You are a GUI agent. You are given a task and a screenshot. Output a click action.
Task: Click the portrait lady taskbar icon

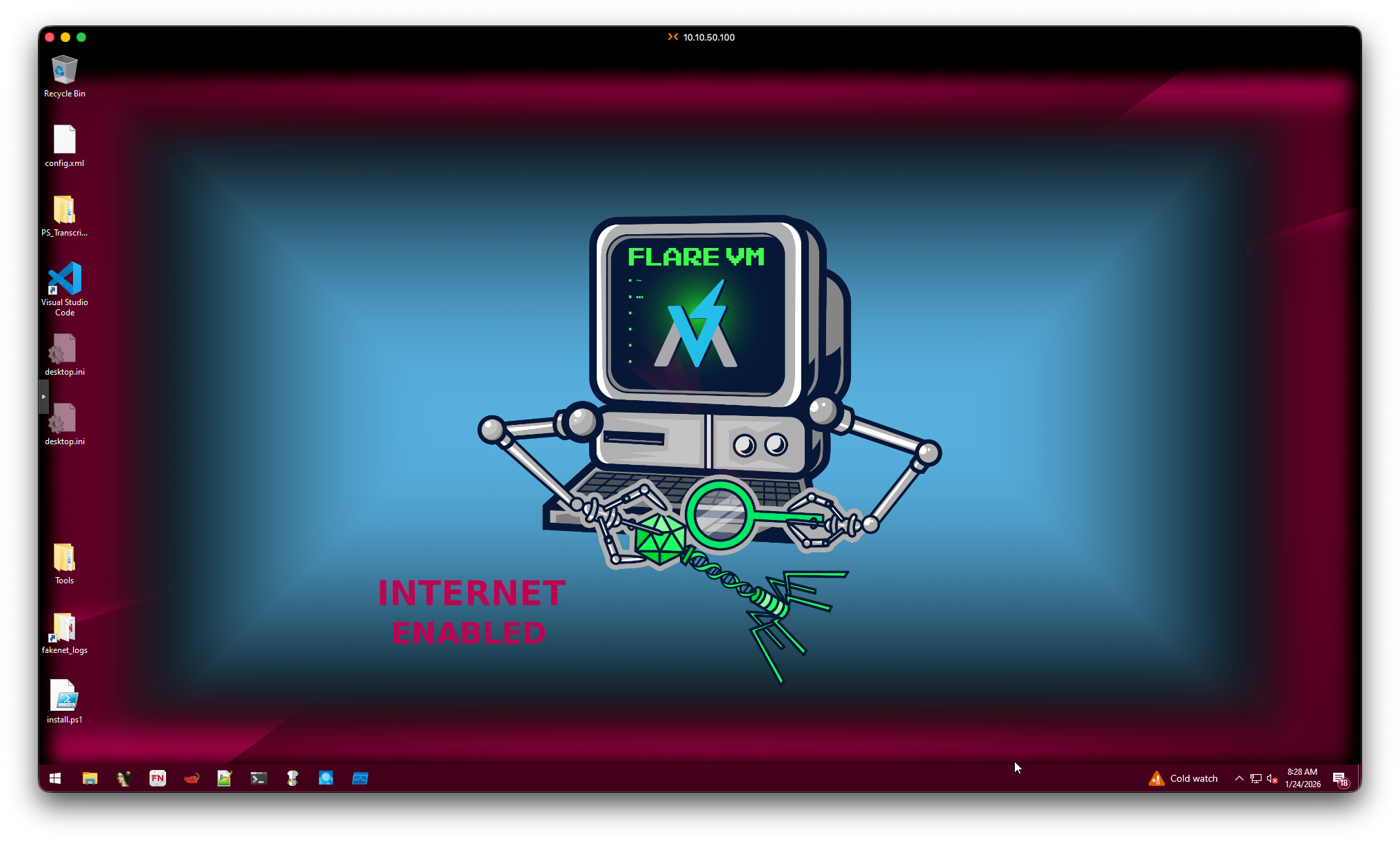pos(124,778)
